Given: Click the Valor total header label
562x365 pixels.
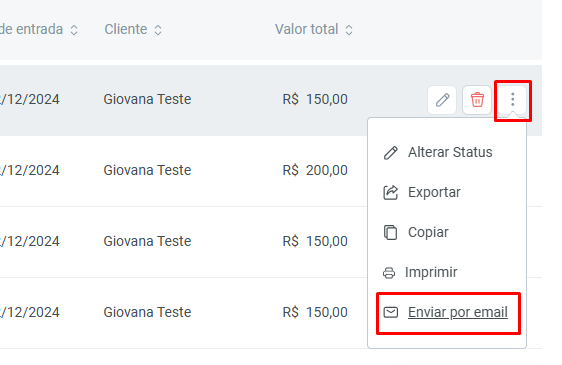Looking at the screenshot, I should 306,29.
